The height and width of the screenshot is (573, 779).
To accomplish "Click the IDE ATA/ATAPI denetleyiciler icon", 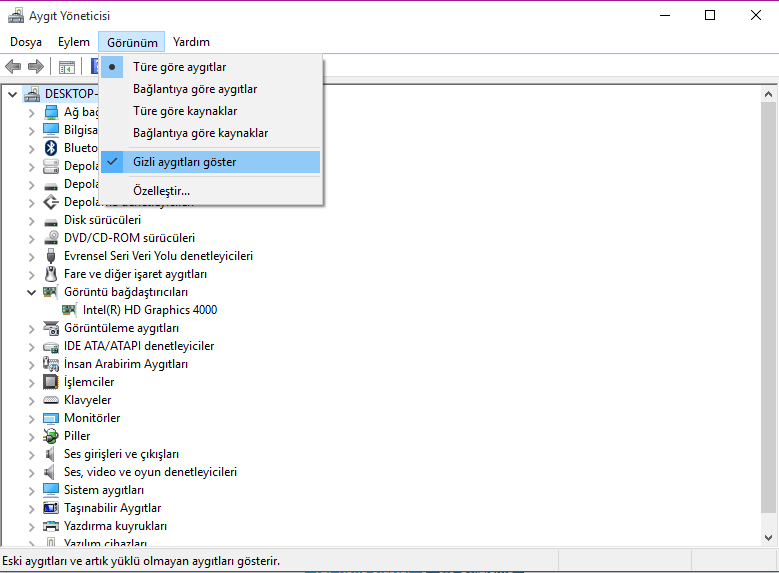I will coord(51,346).
